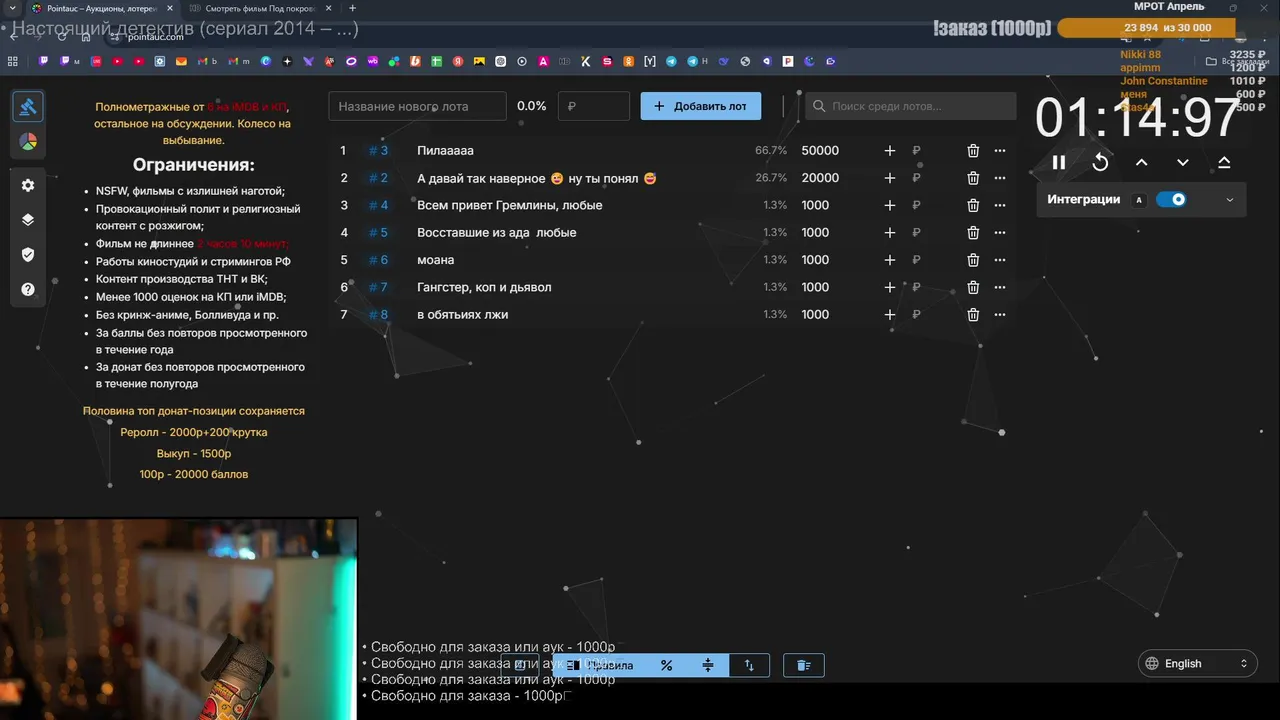Focus the 'Название нового лота' input field
The image size is (1280, 720).
tap(417, 106)
